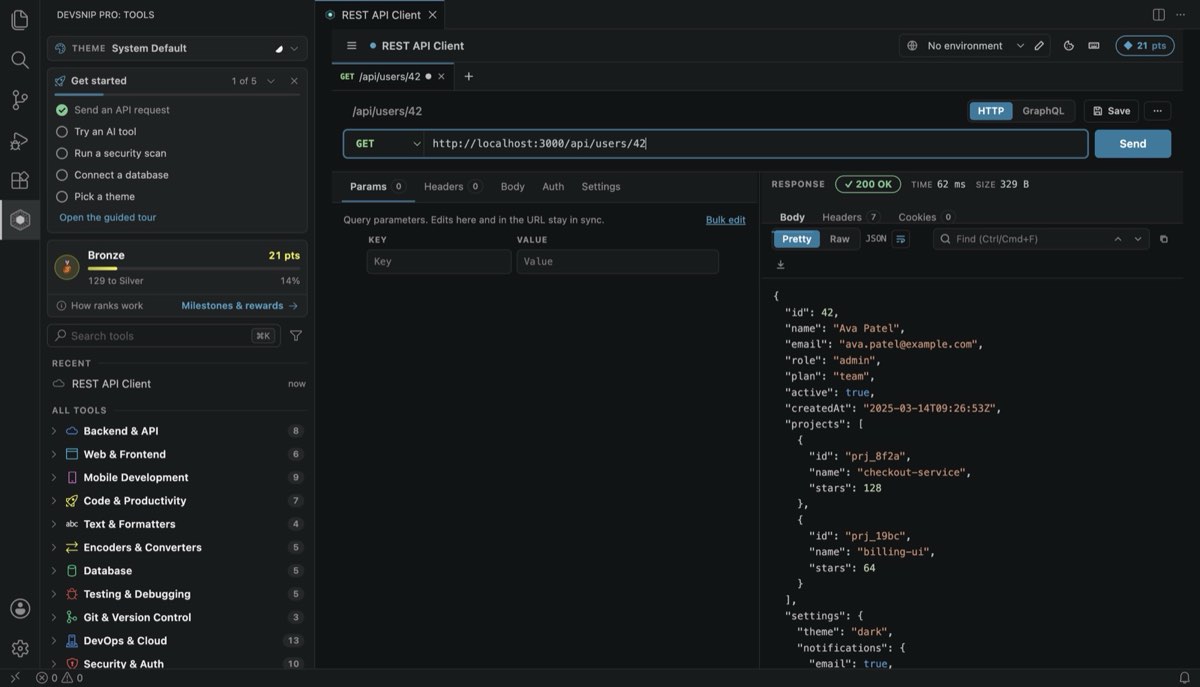This screenshot has height=687, width=1200.
Task: Click the notifications bell in the status bar
Action: pyautogui.click(x=1184, y=678)
